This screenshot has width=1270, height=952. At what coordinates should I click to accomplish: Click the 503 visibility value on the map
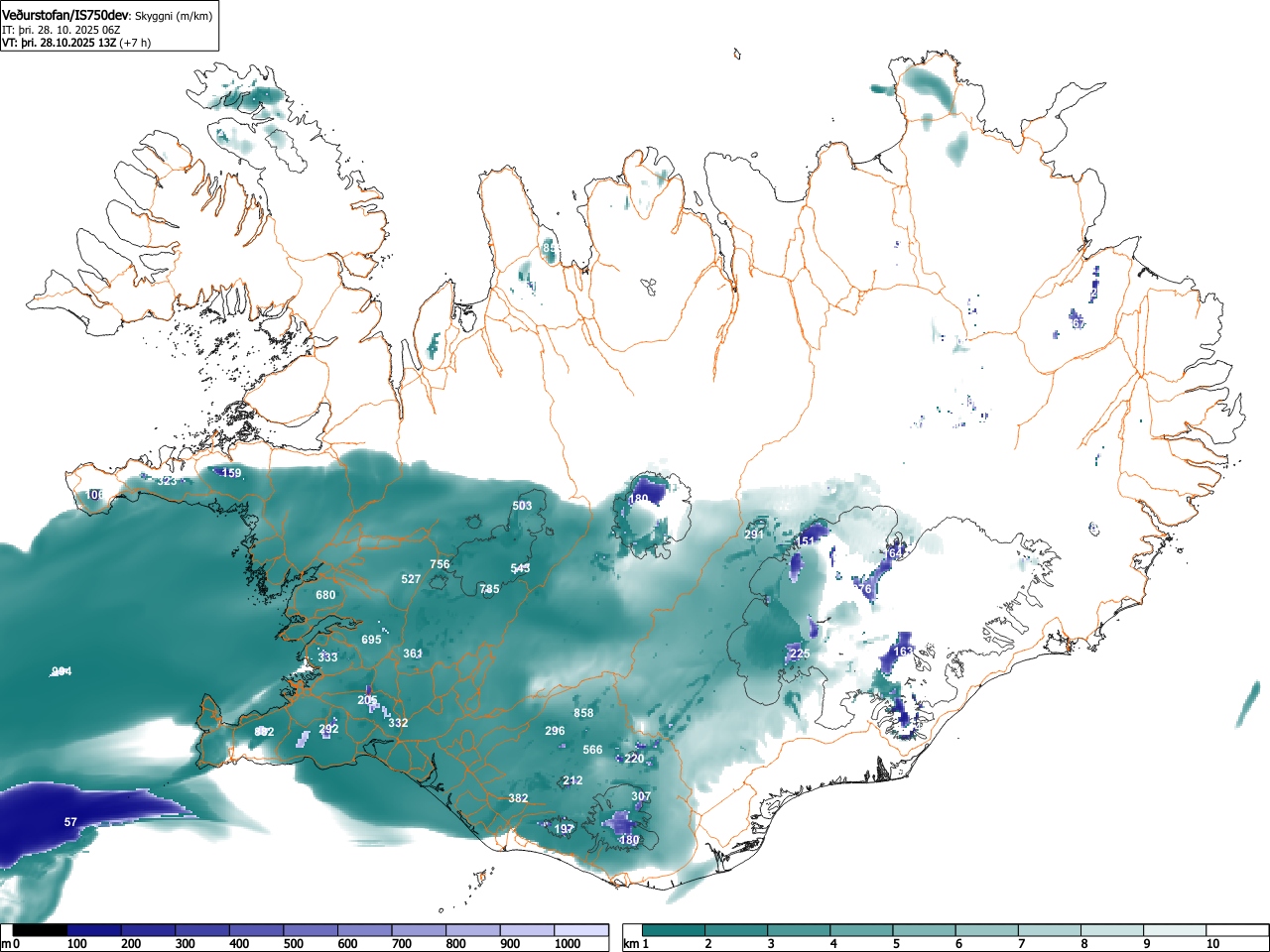(x=522, y=506)
